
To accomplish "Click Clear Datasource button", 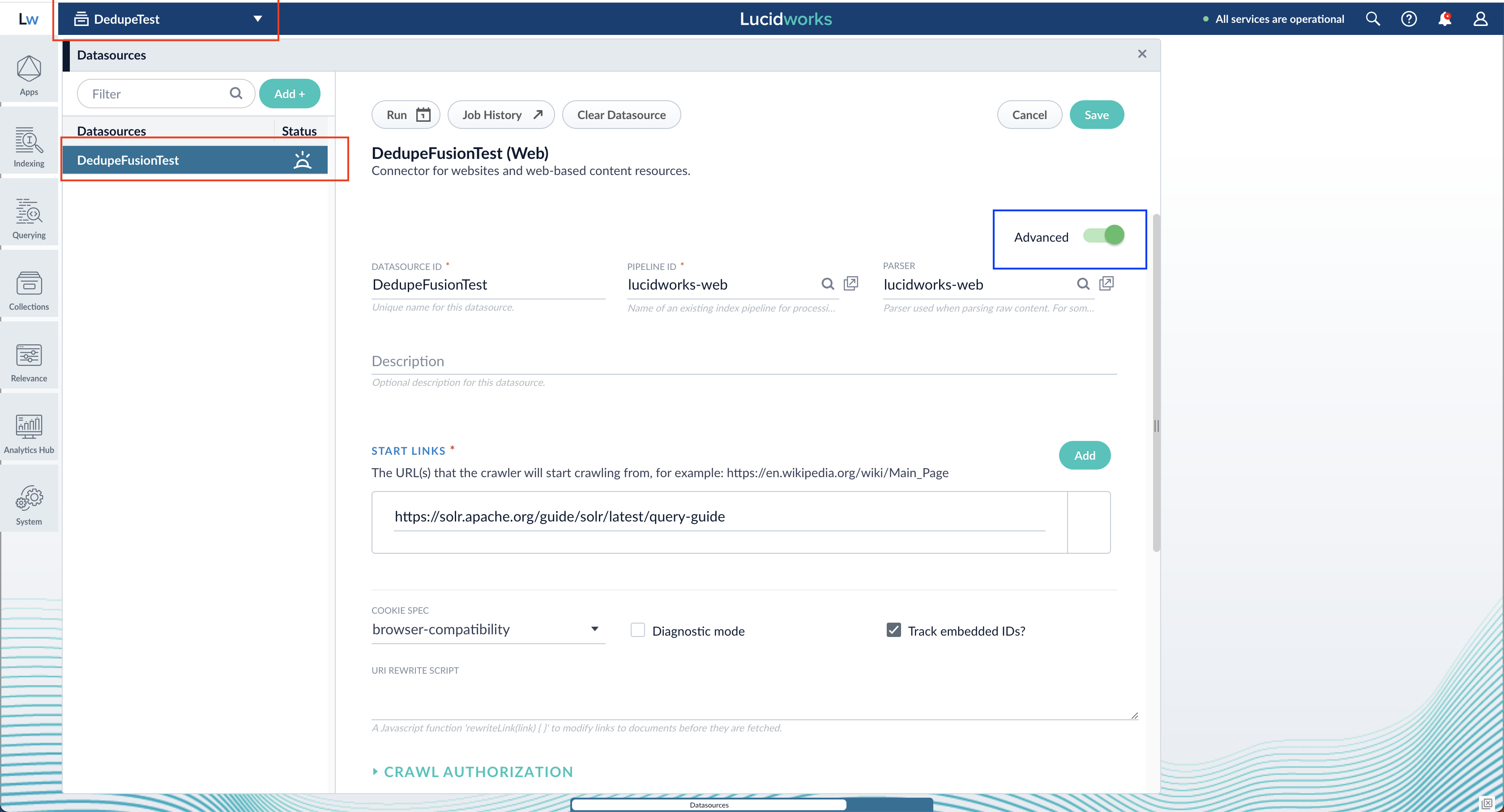I will pyautogui.click(x=621, y=115).
